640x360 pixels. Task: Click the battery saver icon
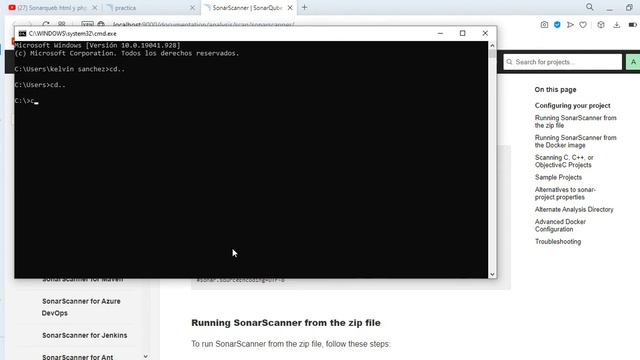(x=633, y=25)
